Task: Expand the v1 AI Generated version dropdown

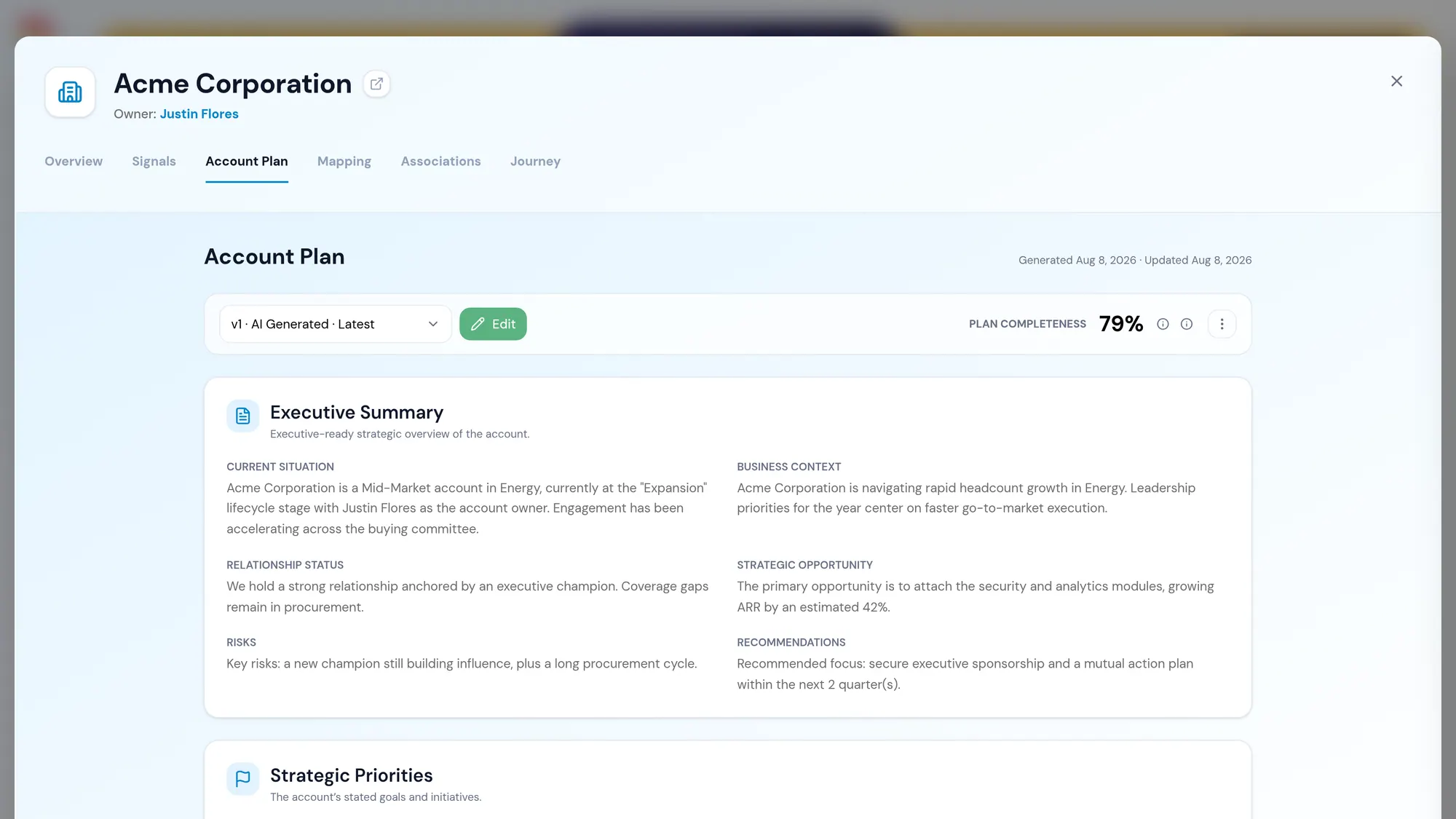Action: click(335, 324)
